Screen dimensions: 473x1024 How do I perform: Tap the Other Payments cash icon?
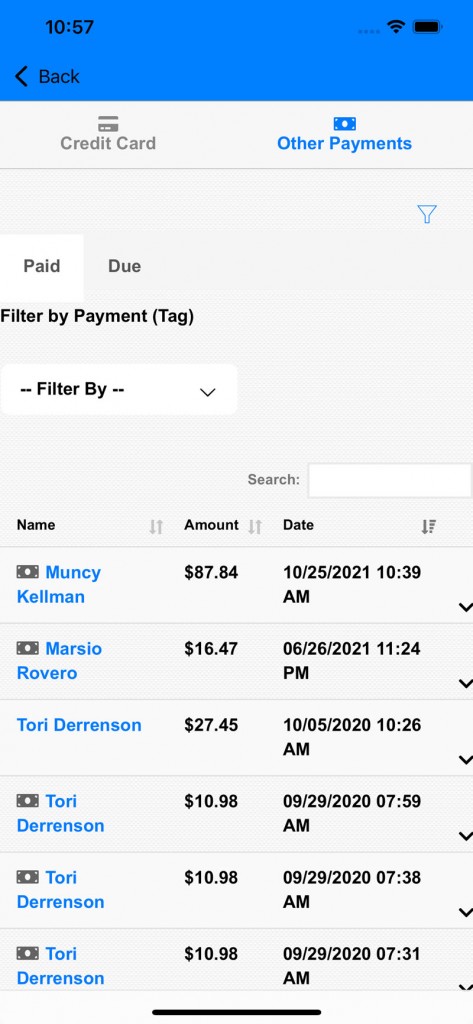344,123
